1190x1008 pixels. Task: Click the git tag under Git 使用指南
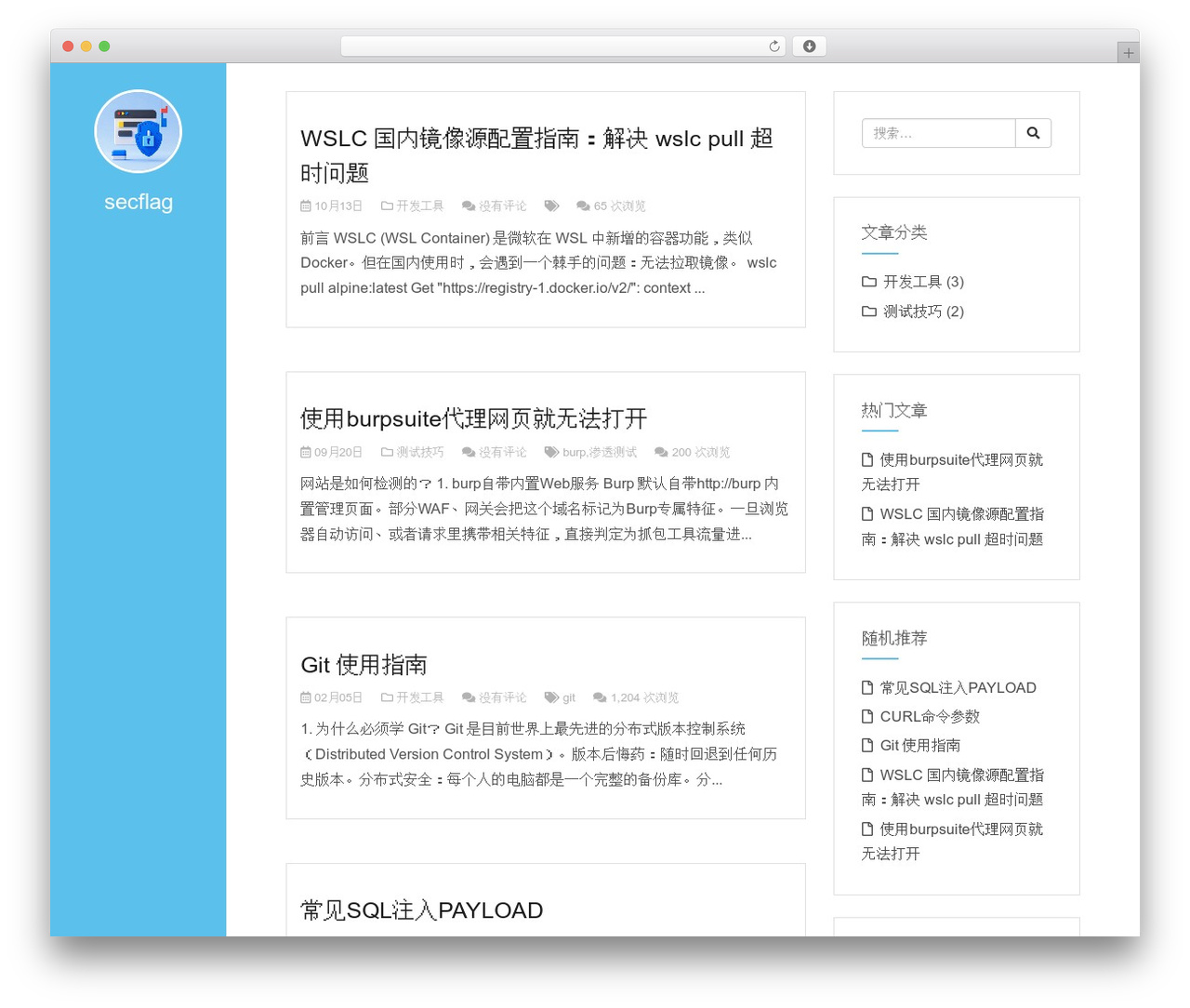569,698
